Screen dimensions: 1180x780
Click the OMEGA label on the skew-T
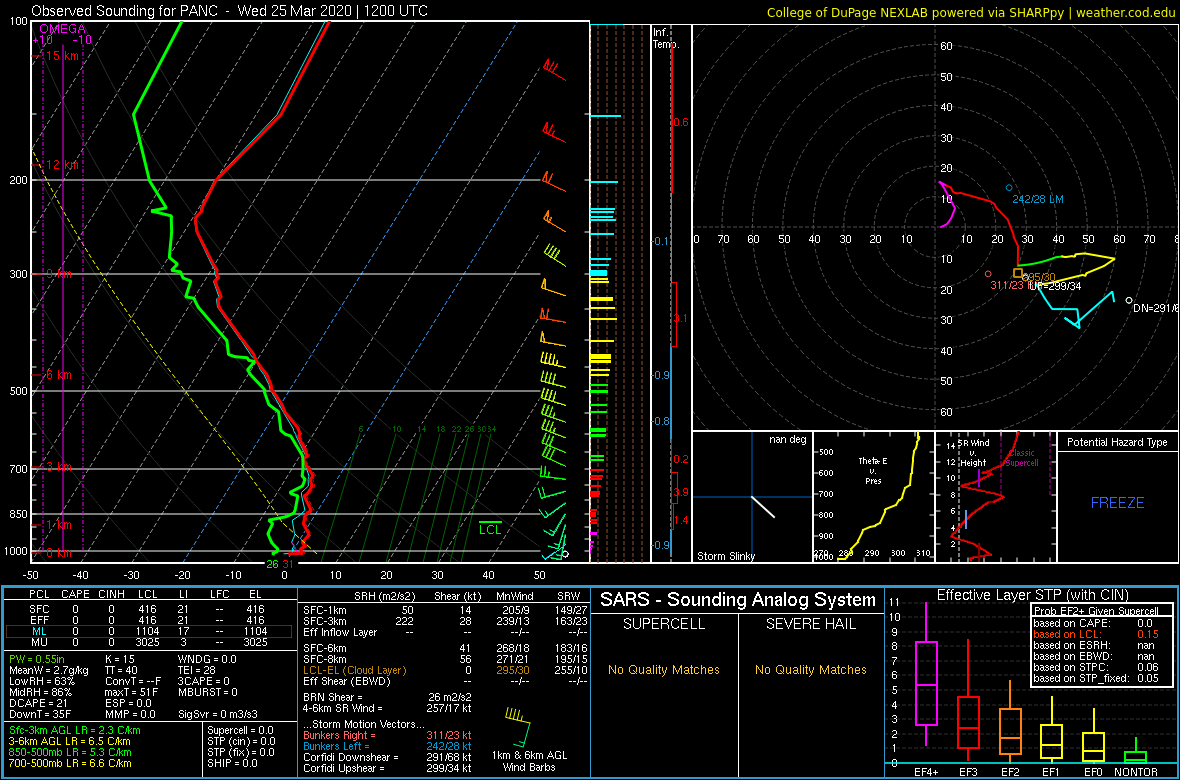click(62, 29)
